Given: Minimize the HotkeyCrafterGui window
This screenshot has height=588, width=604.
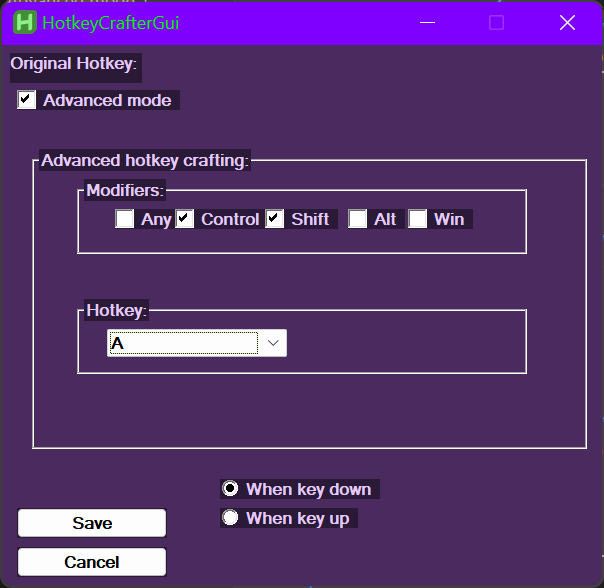Looking at the screenshot, I should coord(427,22).
